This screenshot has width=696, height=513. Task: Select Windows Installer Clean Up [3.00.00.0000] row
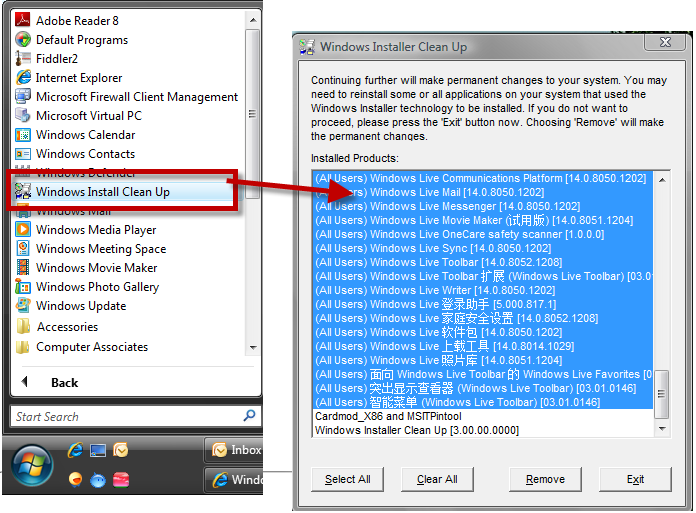[x=483, y=430]
